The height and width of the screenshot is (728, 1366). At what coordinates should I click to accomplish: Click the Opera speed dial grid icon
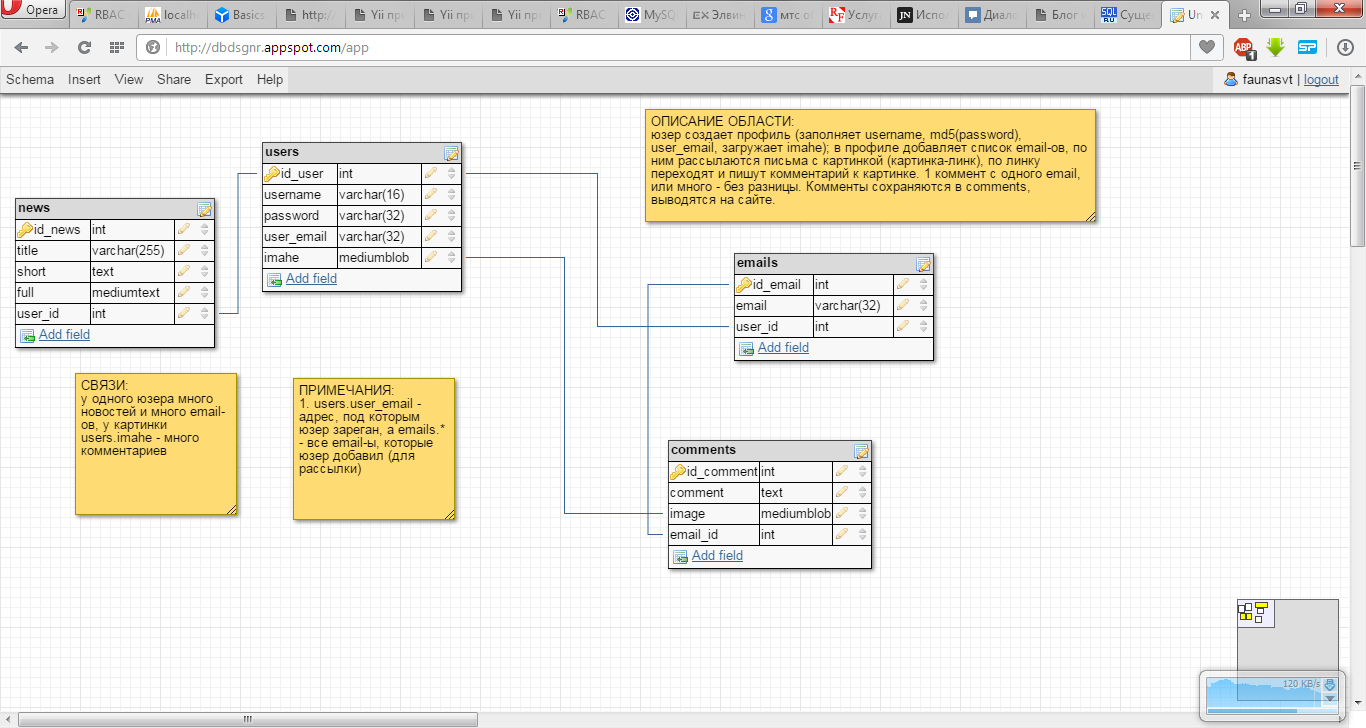tap(116, 47)
